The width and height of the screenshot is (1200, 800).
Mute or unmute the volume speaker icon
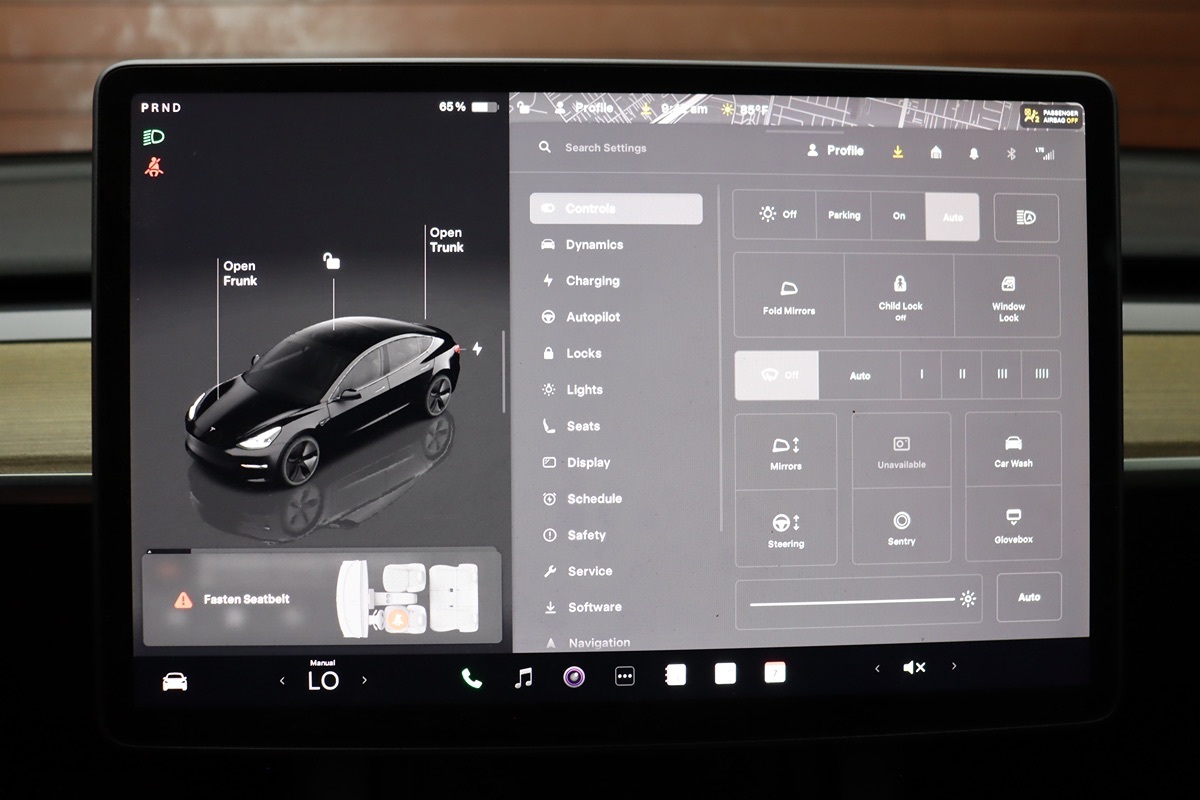point(914,668)
